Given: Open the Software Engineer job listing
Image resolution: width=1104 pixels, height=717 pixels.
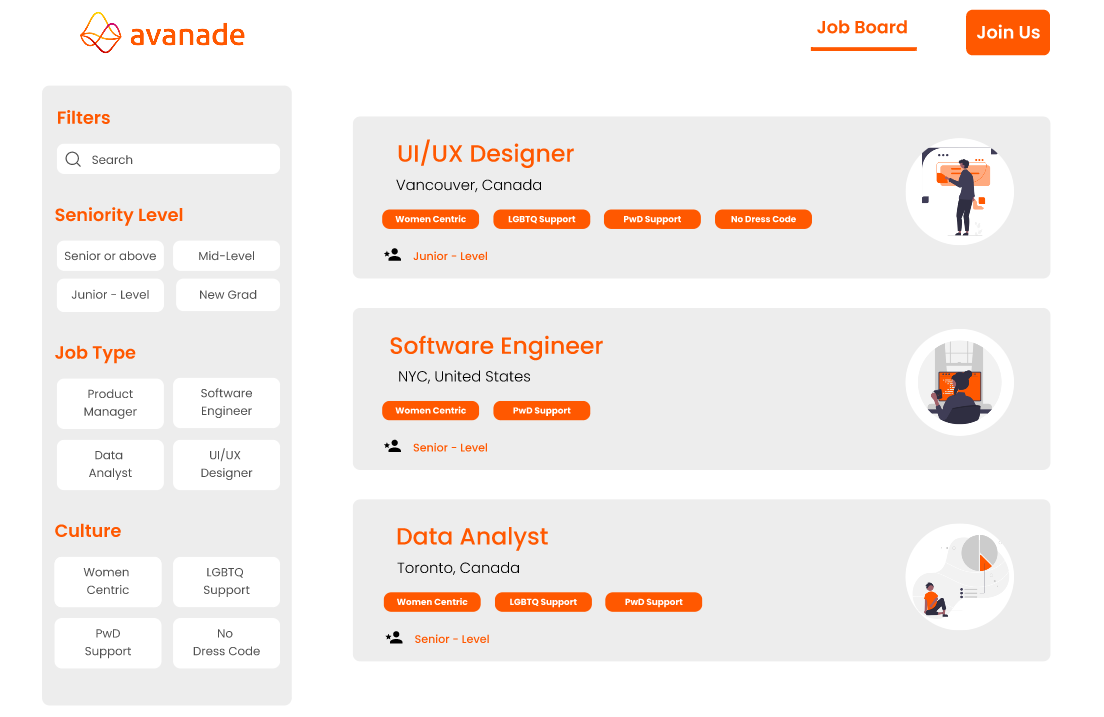Looking at the screenshot, I should pos(495,345).
